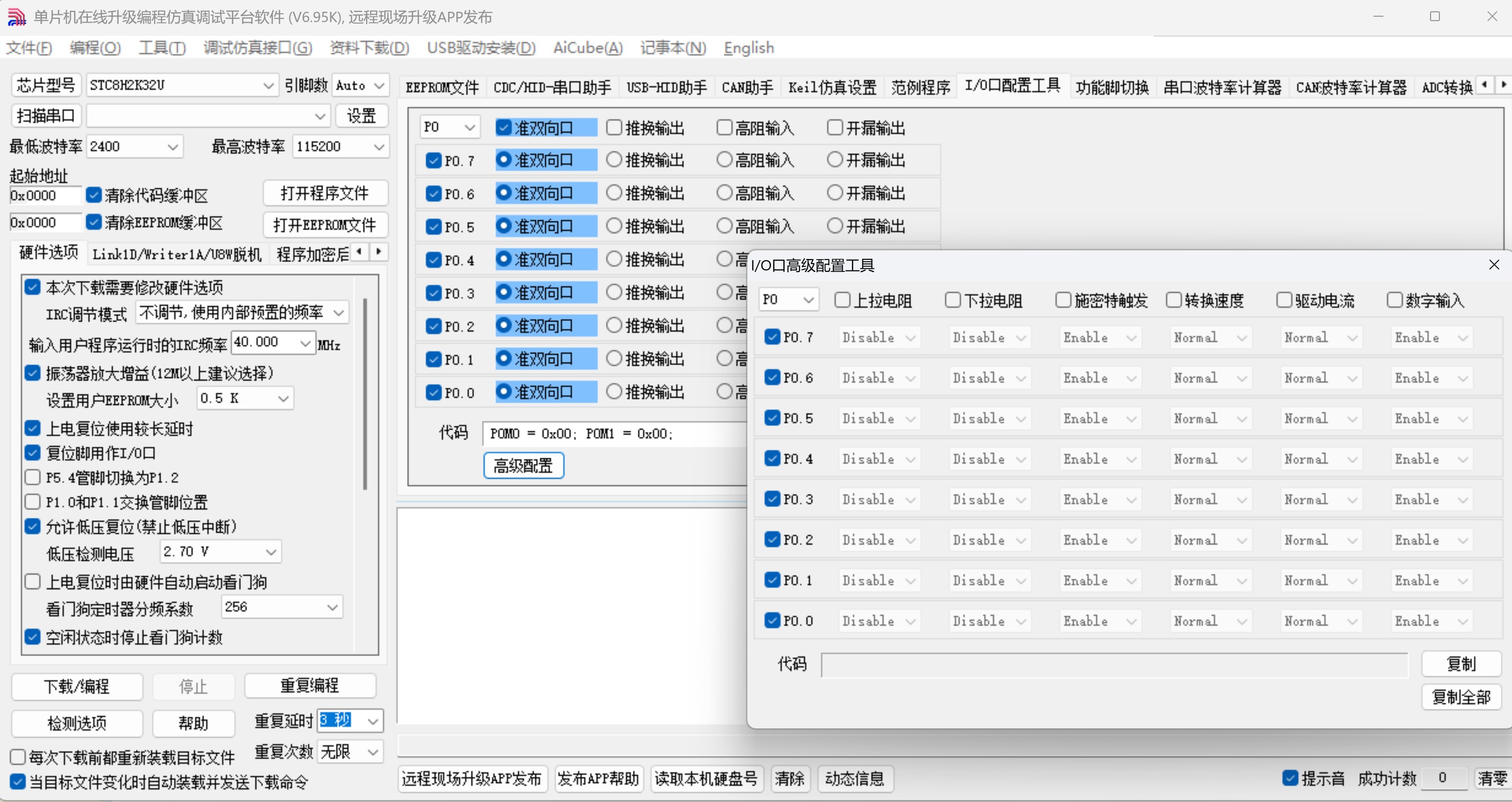Click 打开程序文件 button

[325, 193]
